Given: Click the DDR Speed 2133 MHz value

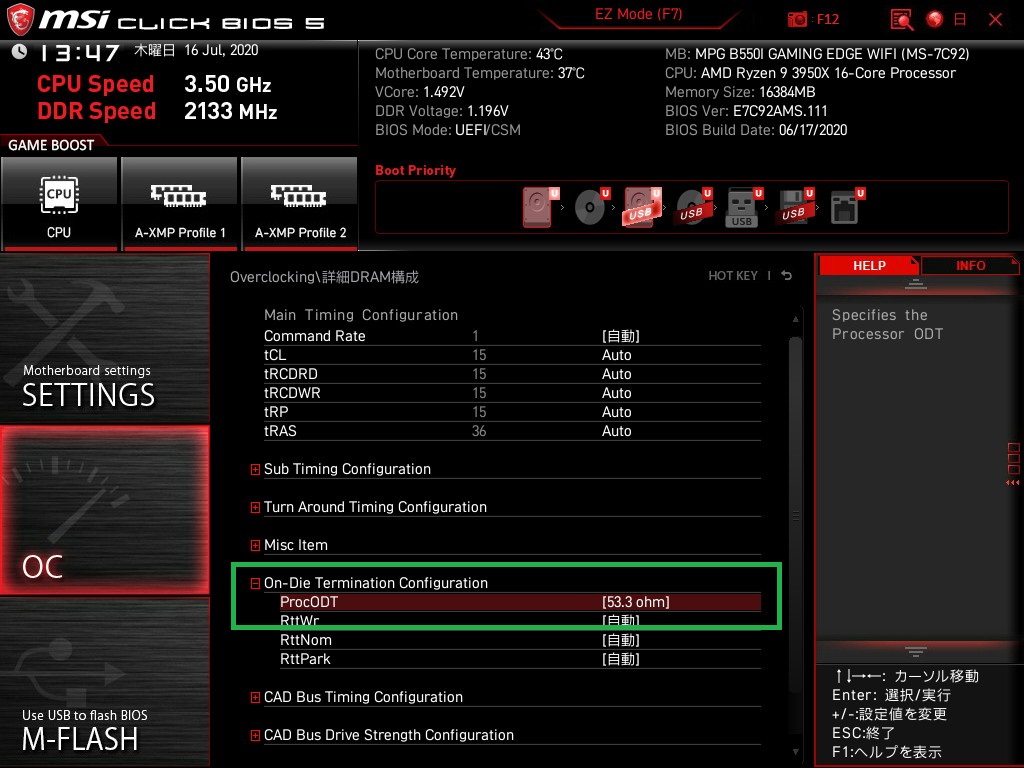Looking at the screenshot, I should pos(231,111).
